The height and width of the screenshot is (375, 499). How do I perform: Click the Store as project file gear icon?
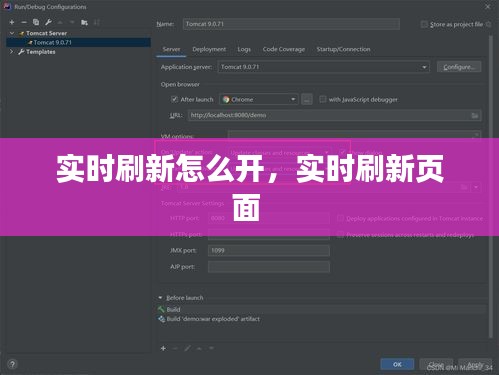488,24
